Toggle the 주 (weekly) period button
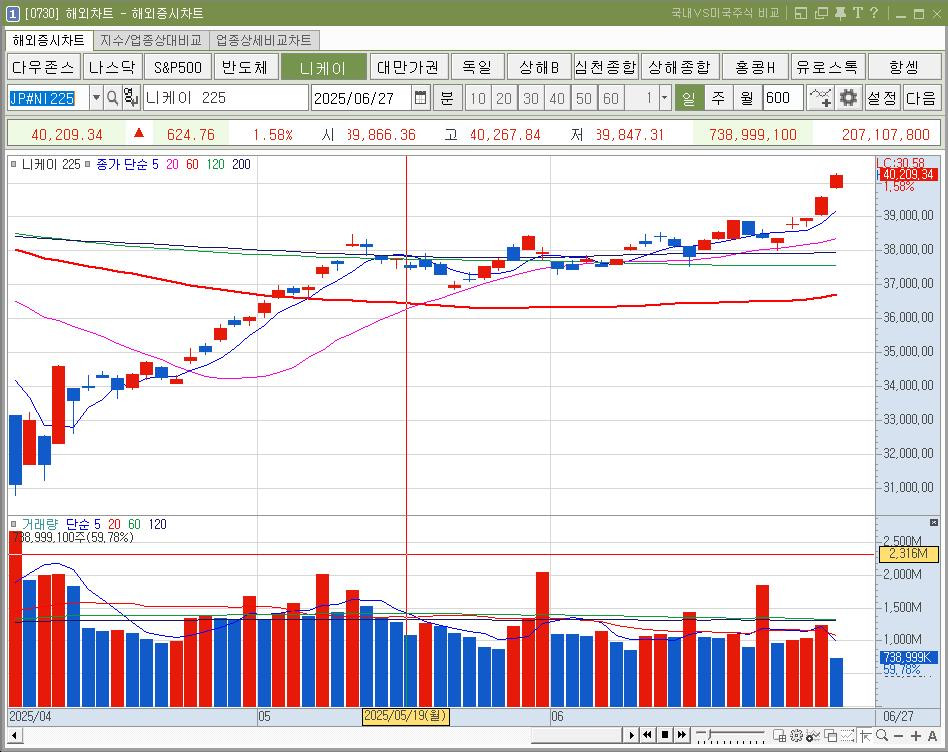 tap(718, 97)
